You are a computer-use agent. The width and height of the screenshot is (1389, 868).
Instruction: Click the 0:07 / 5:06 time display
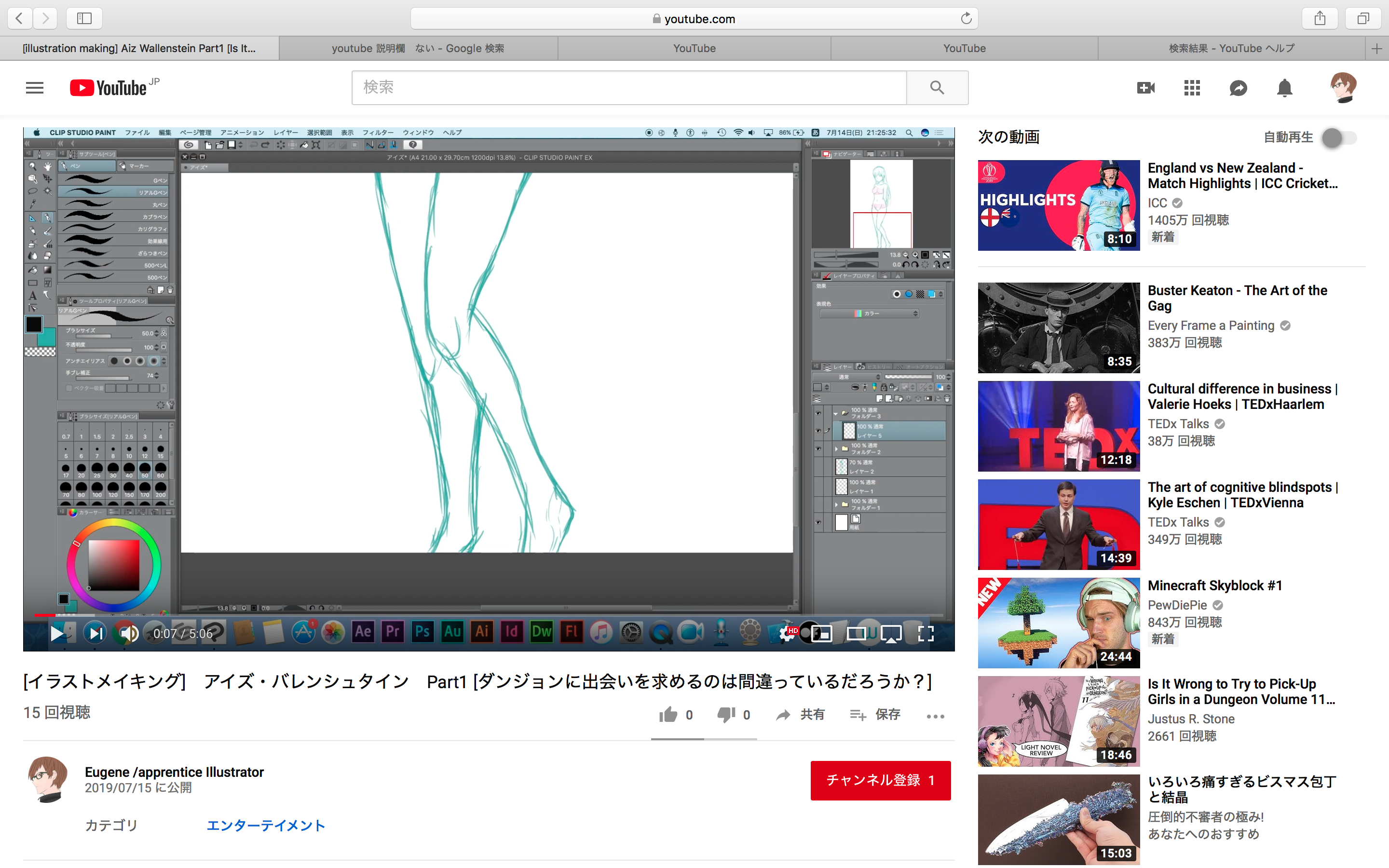182,634
